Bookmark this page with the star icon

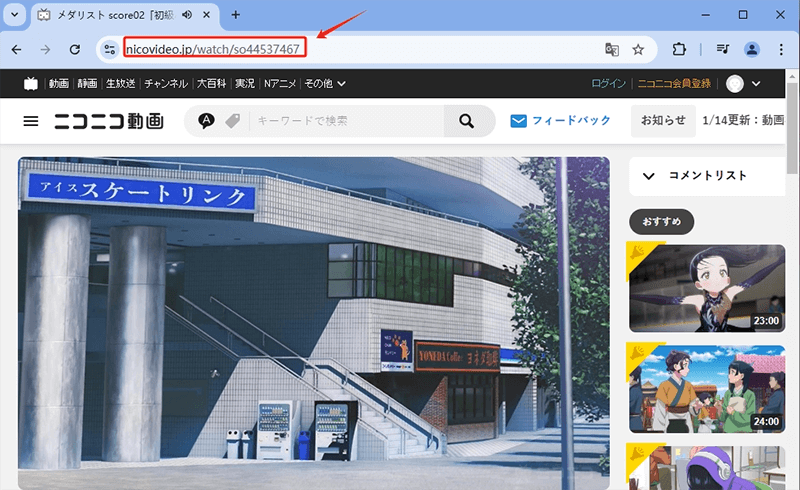click(638, 49)
